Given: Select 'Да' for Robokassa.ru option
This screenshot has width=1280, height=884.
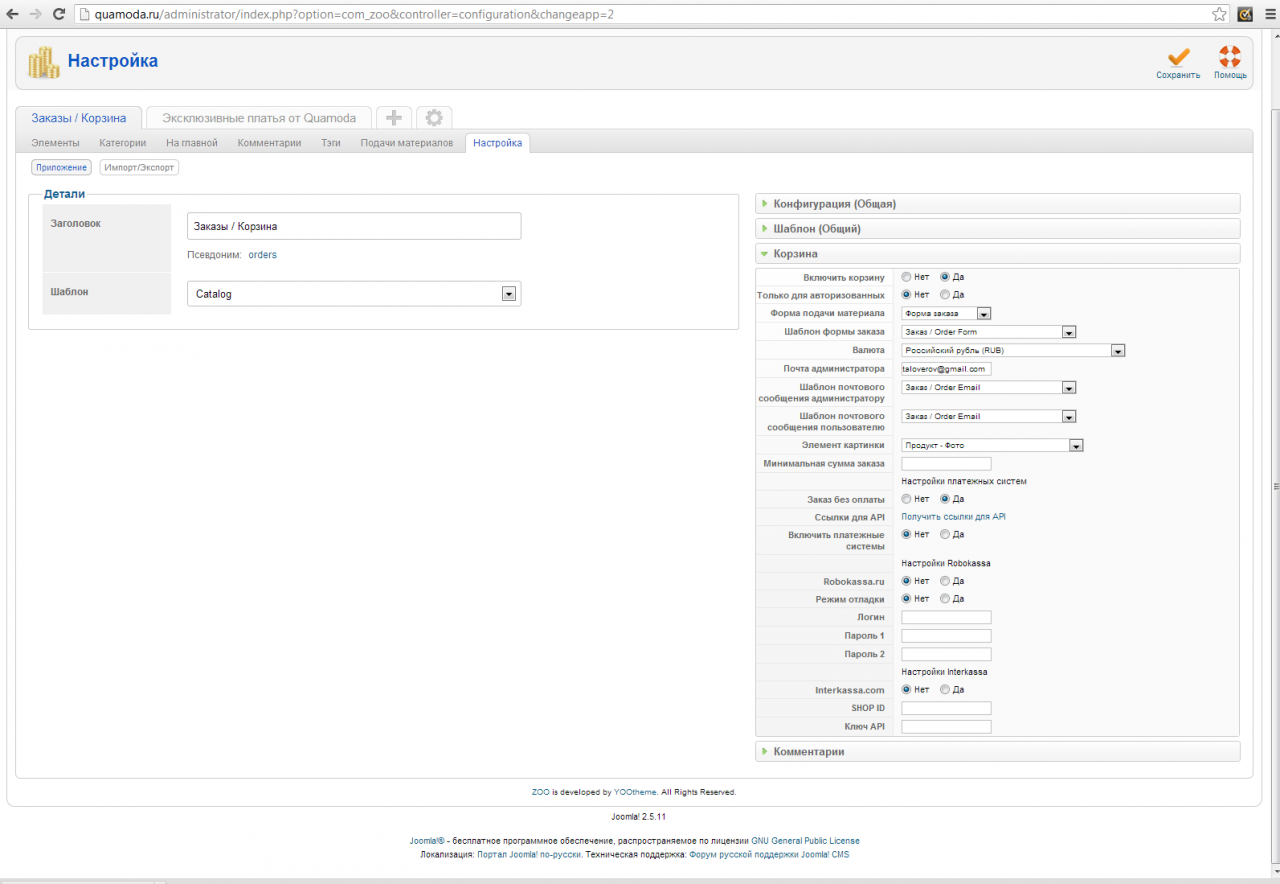Looking at the screenshot, I should 945,581.
